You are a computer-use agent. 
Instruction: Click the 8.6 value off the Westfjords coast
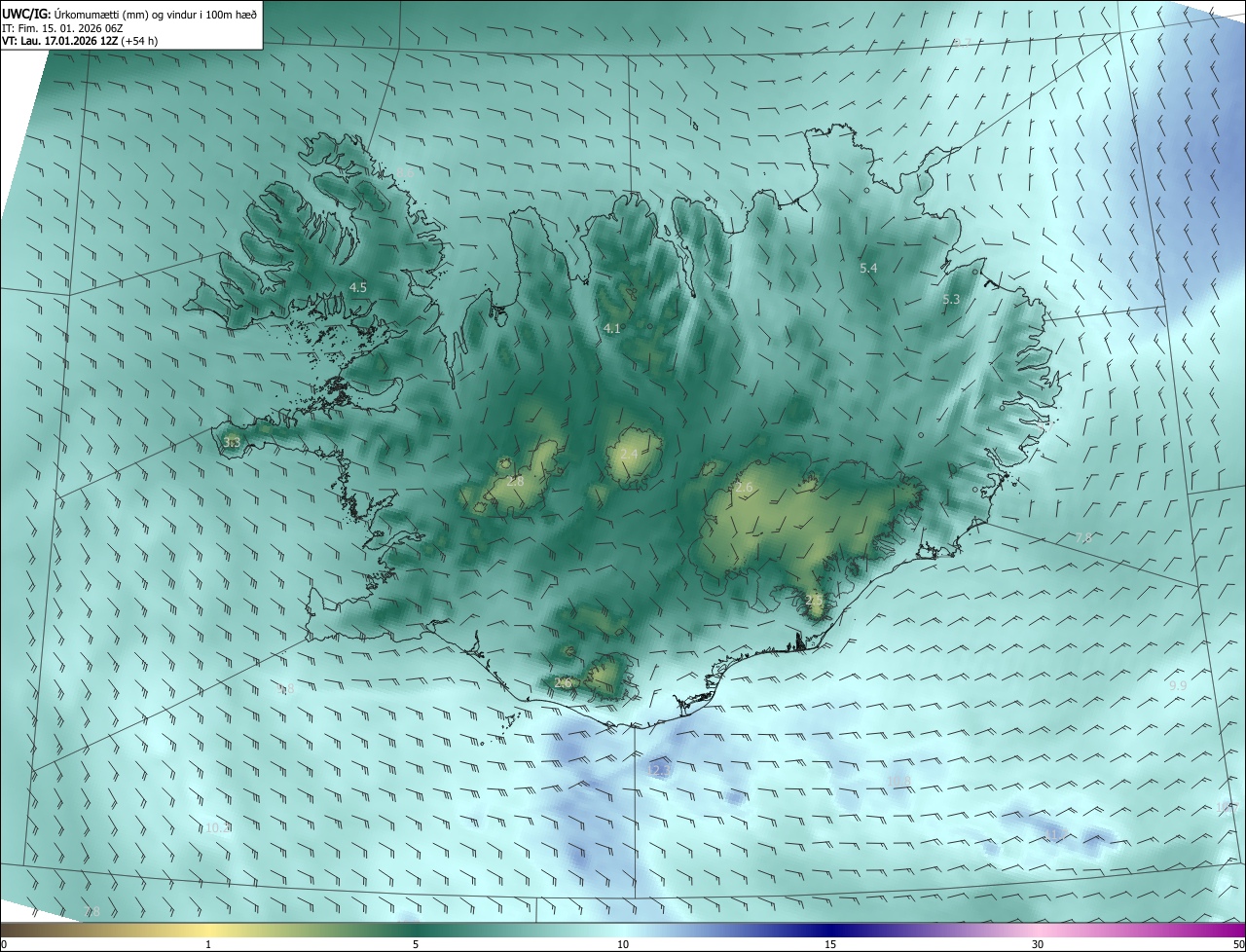pyautogui.click(x=405, y=173)
